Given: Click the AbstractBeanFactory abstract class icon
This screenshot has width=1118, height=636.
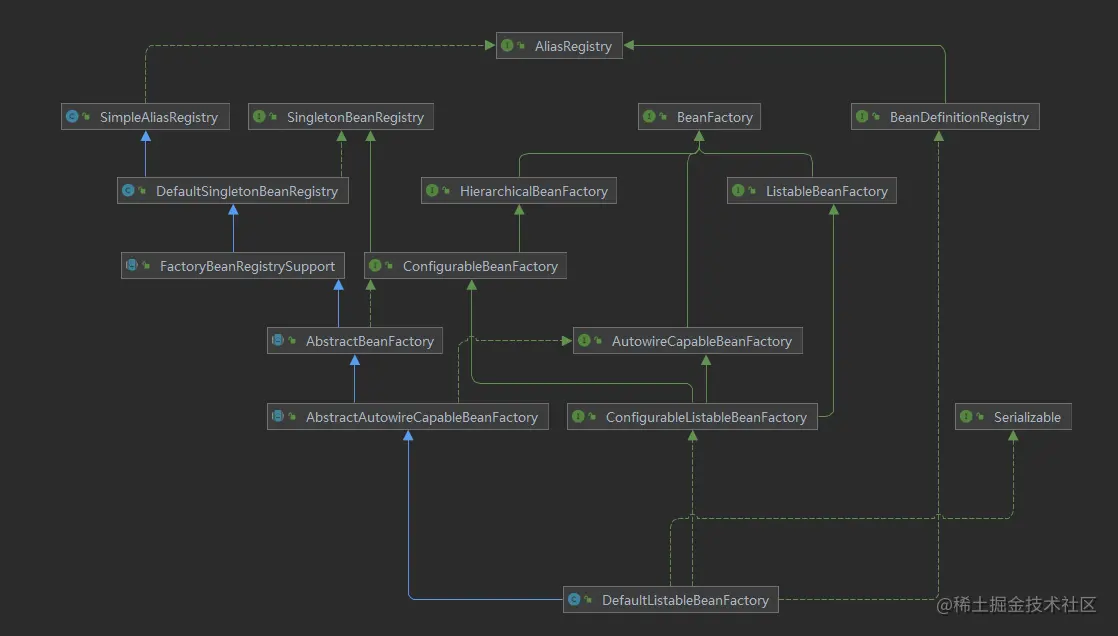Looking at the screenshot, I should click(x=278, y=340).
